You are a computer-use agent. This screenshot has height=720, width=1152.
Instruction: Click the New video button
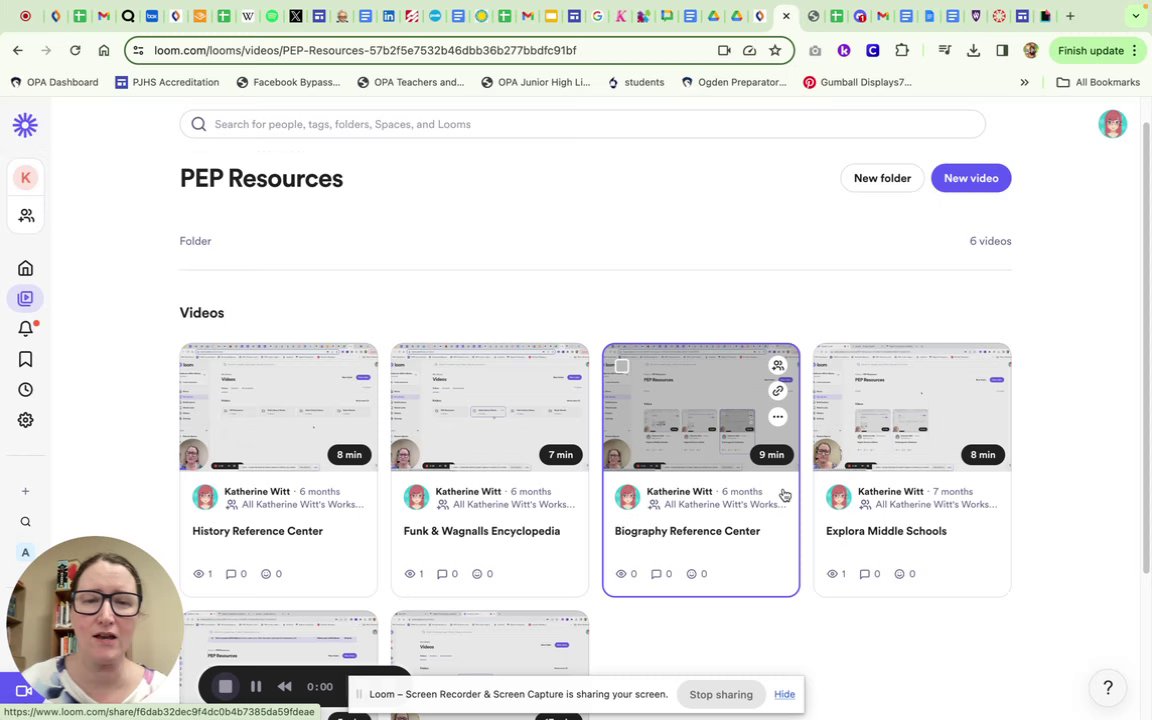pos(971,178)
